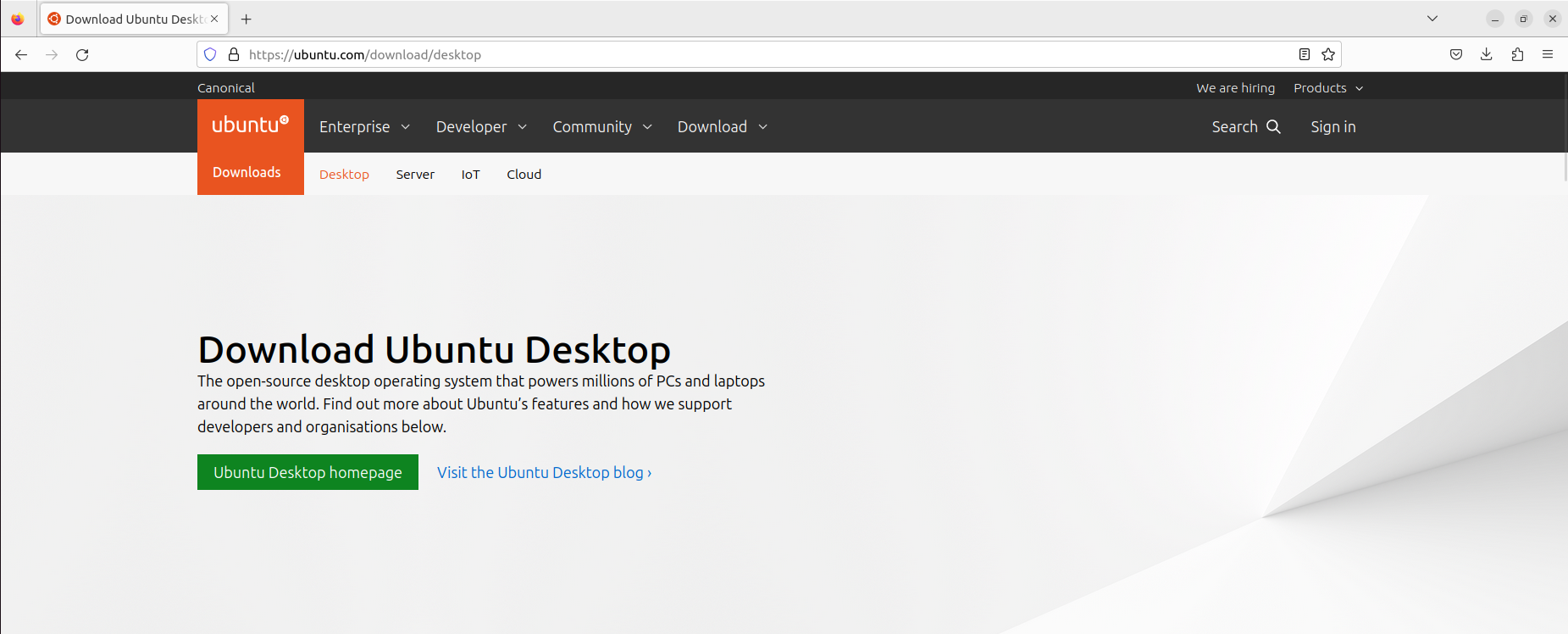1568x634 pixels.
Task: Open the We are hiring link
Action: pyautogui.click(x=1235, y=88)
